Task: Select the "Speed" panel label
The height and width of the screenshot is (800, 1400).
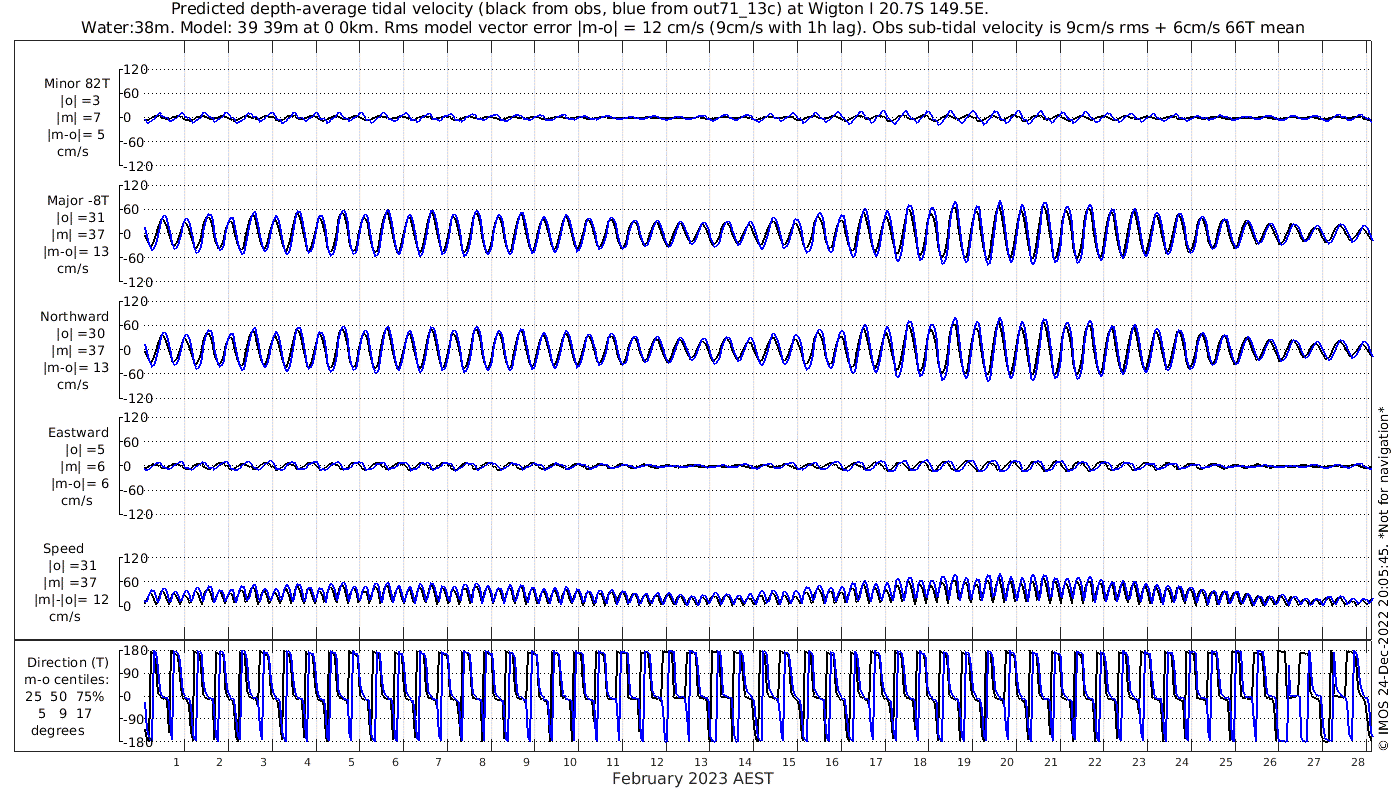Action: click(63, 549)
